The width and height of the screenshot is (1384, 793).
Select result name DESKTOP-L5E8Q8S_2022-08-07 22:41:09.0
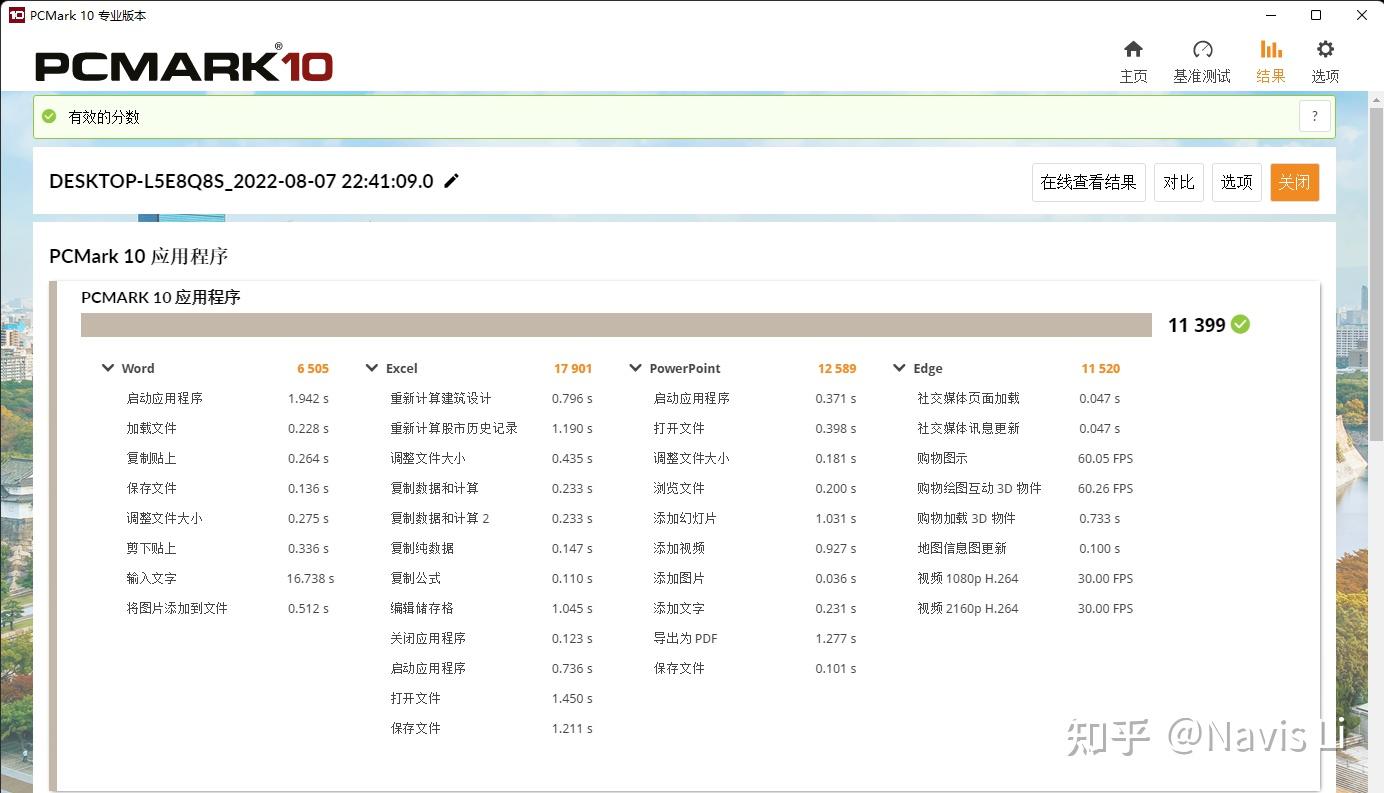coord(241,181)
